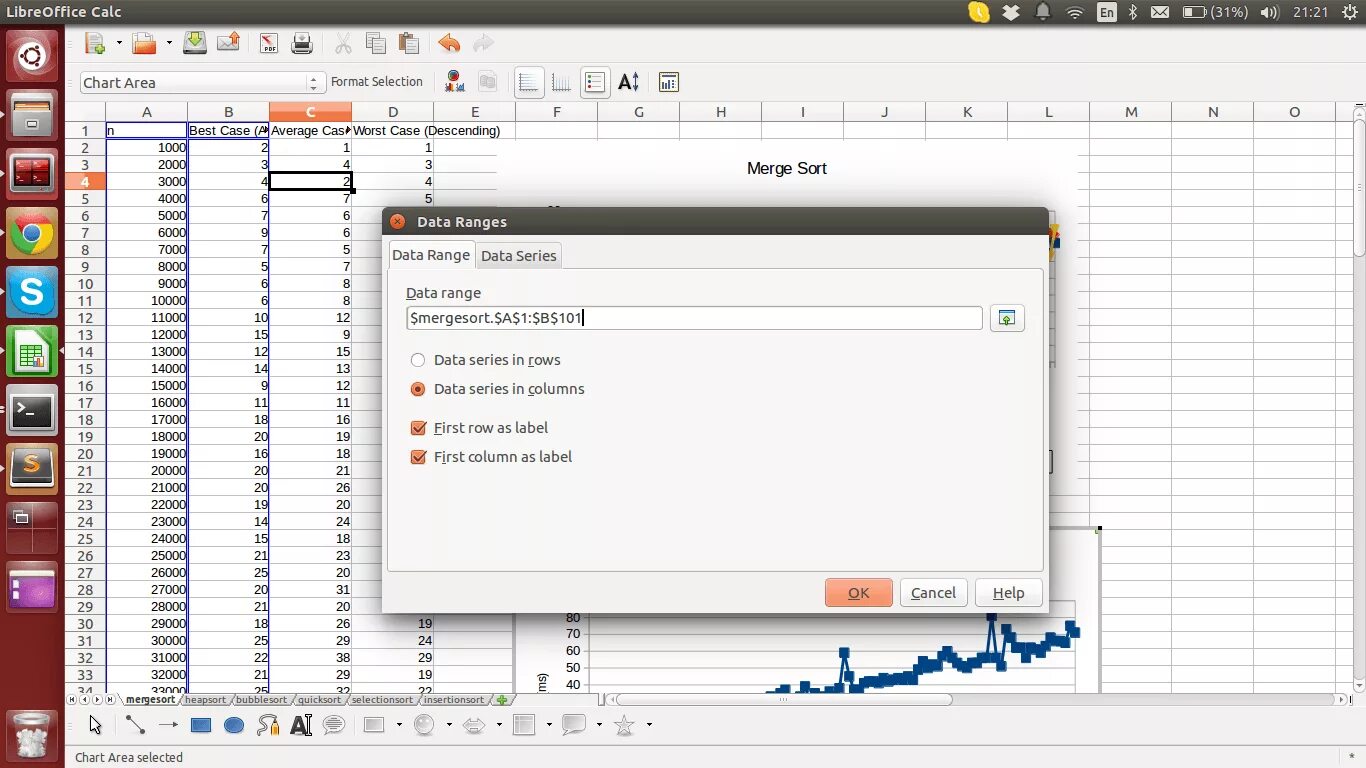Open the heapsort sheet tab

(x=206, y=700)
